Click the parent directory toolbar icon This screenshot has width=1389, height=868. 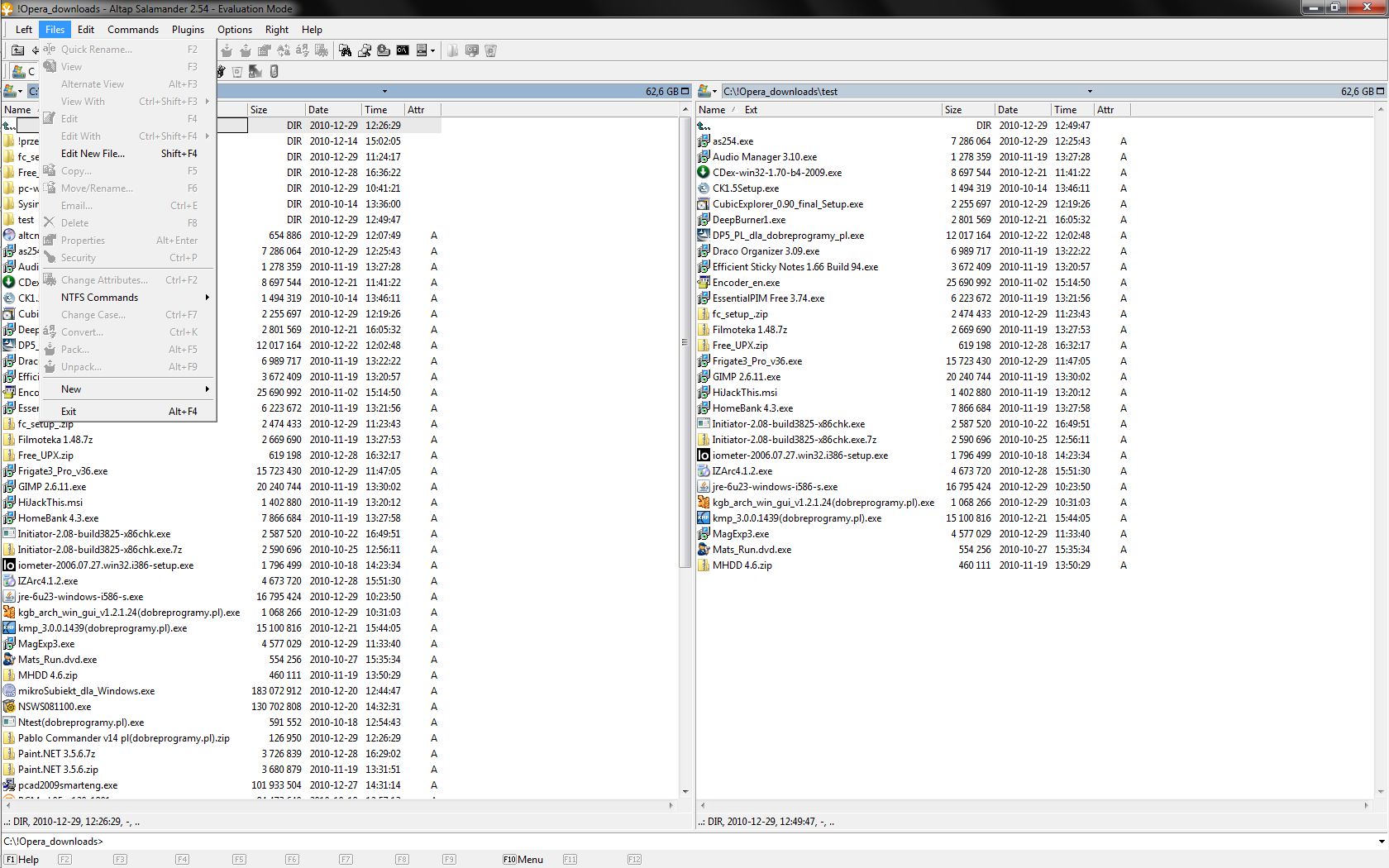[x=17, y=50]
